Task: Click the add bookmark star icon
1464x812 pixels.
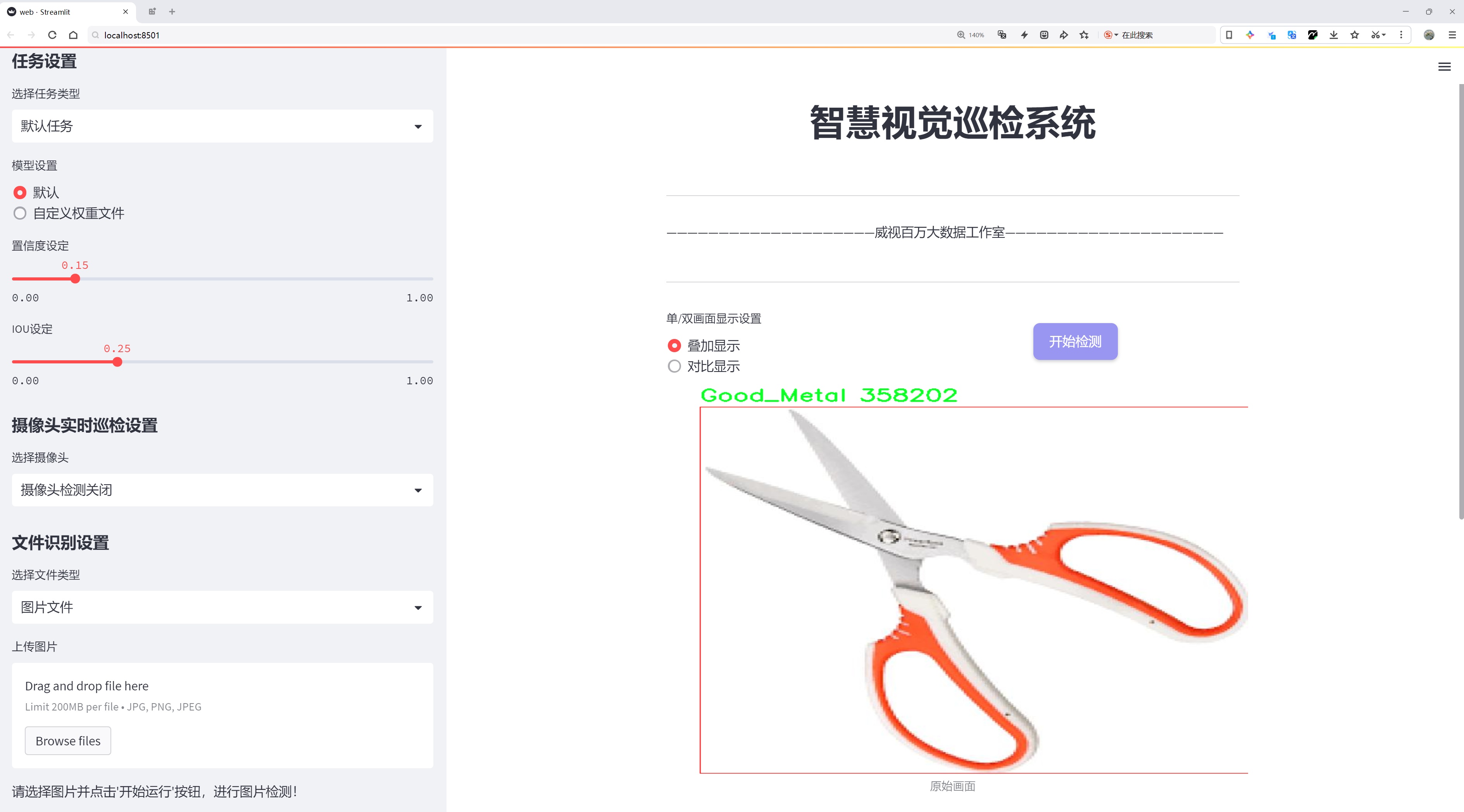Action: [1085, 34]
